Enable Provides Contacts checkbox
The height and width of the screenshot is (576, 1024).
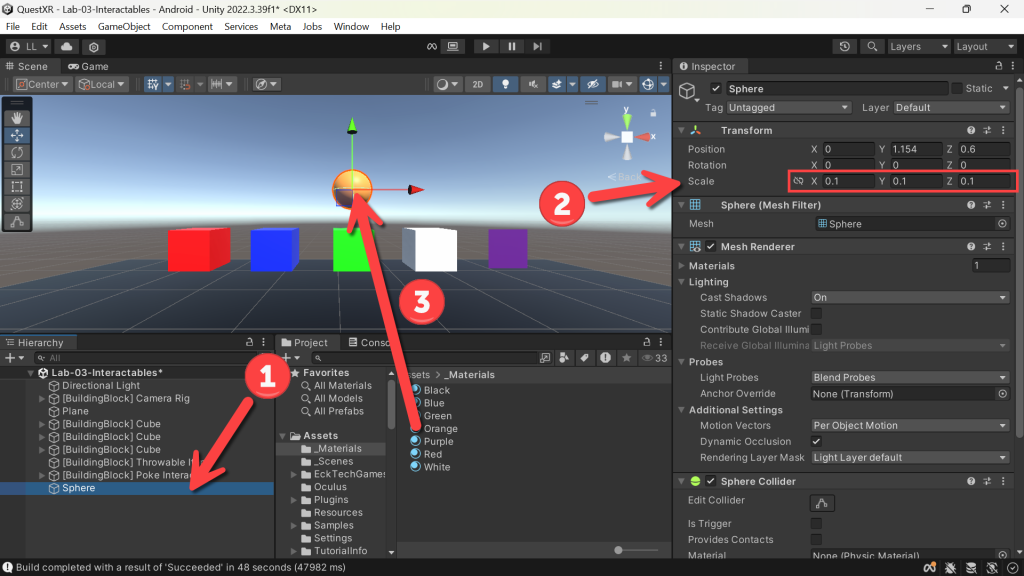click(x=816, y=539)
